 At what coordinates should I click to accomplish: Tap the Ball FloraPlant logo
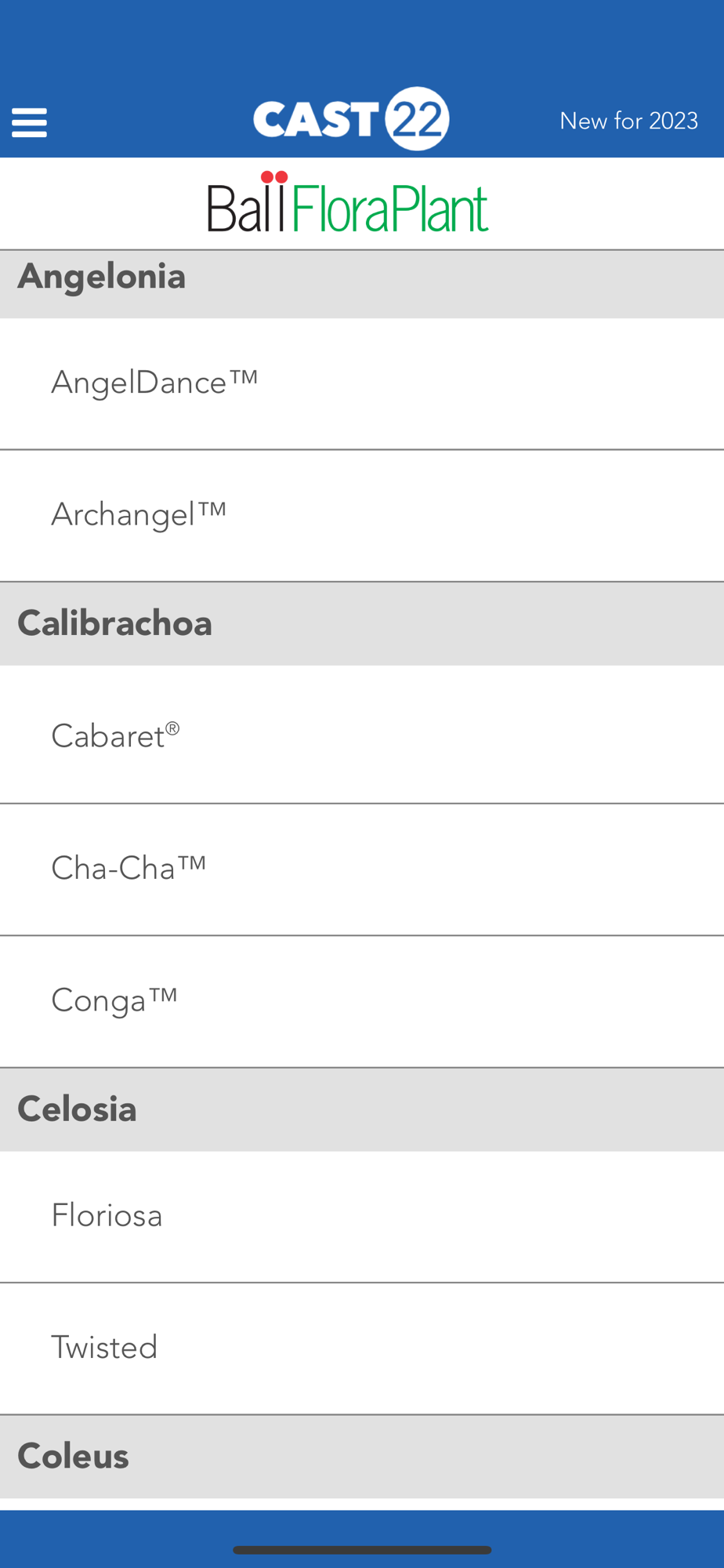348,202
